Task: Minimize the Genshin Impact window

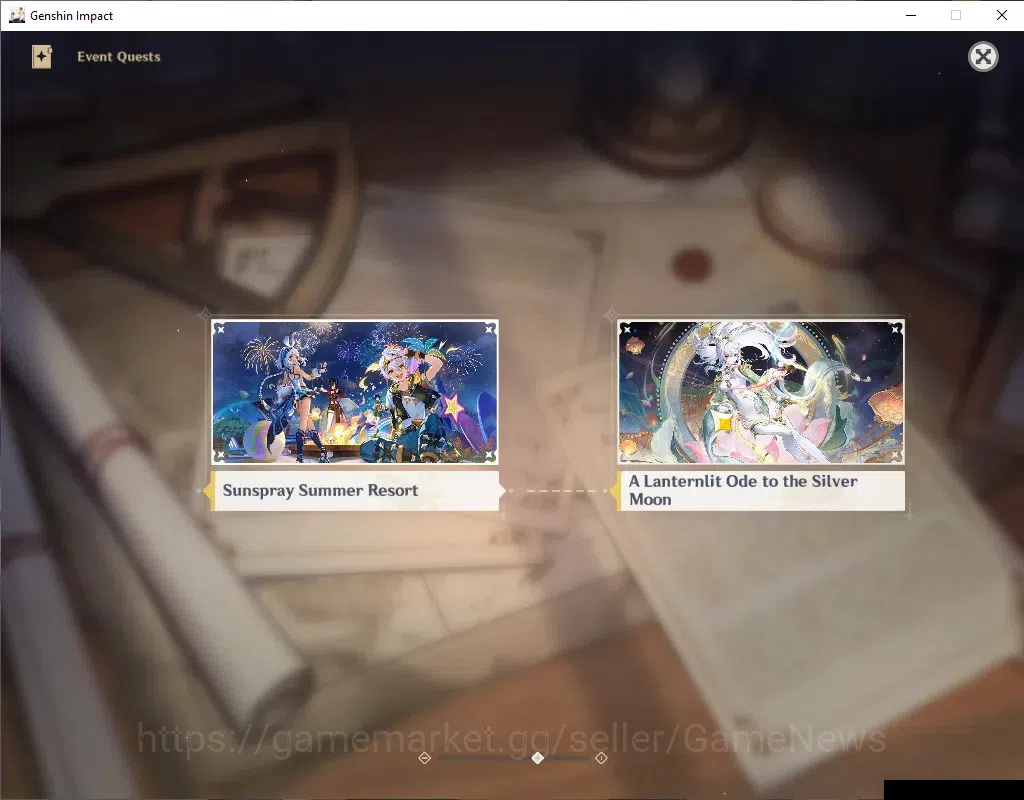Action: coord(911,15)
